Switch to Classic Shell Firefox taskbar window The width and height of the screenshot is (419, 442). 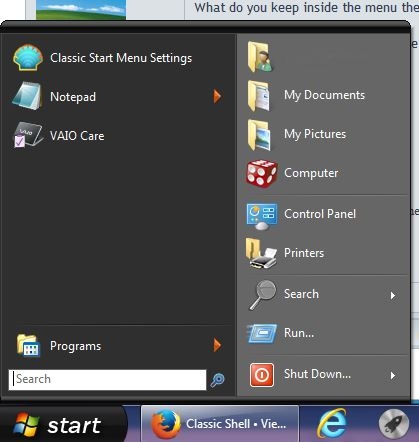(x=220, y=424)
